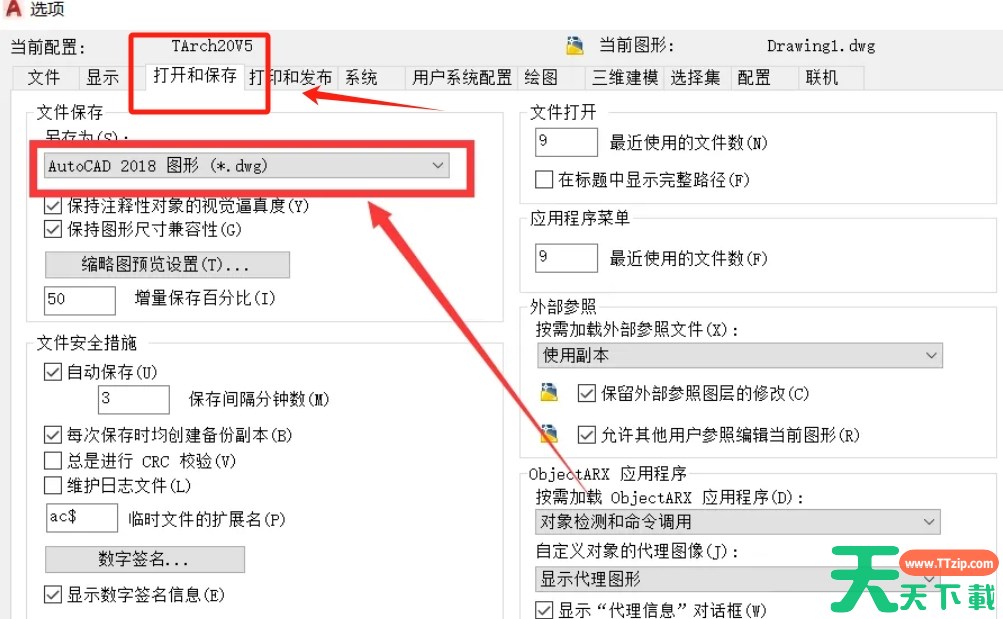Click the AutoCAD logo in the title bar
Screen dimensions: 1003x619
click(13, 8)
